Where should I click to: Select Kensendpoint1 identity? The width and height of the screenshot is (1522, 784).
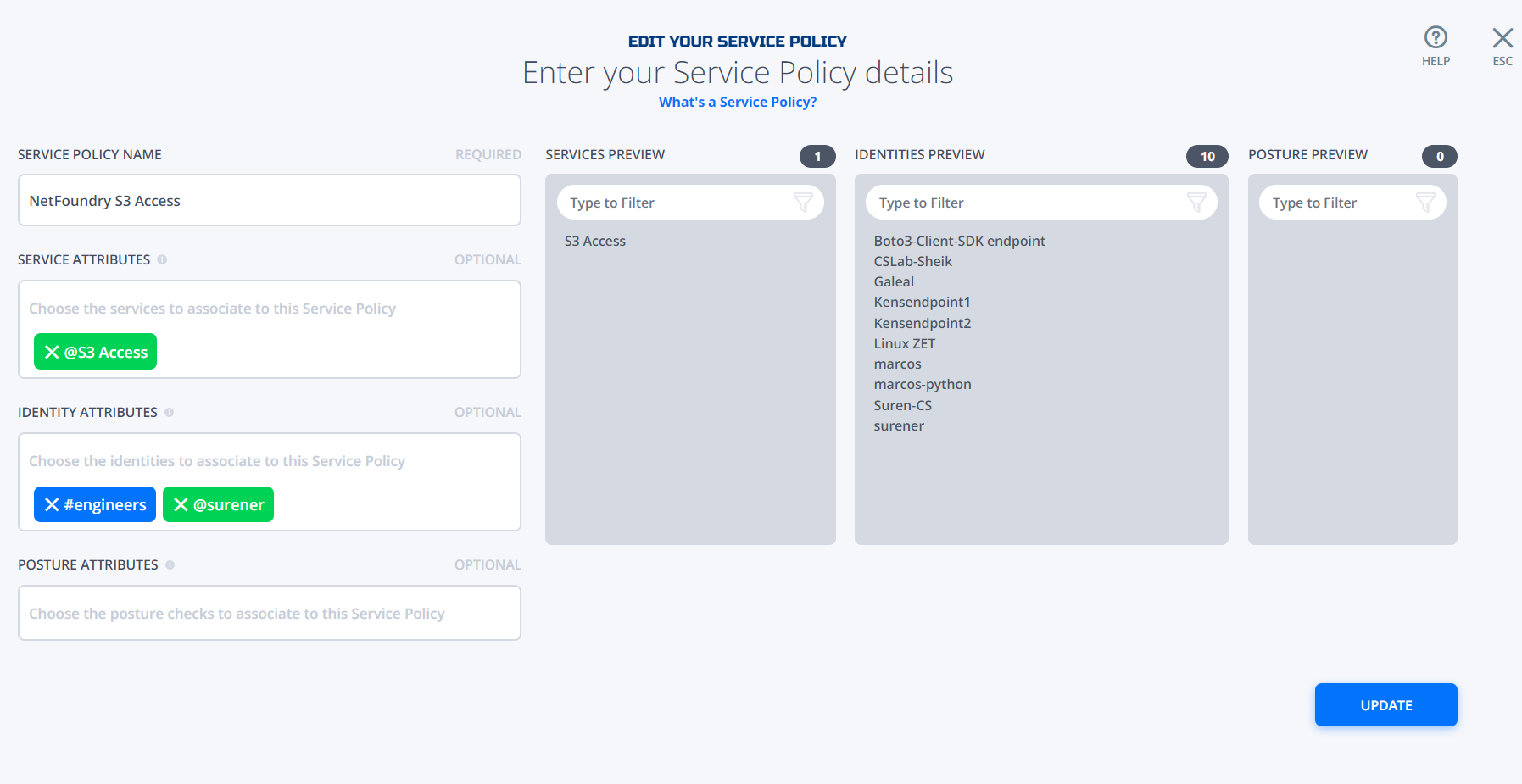point(922,302)
